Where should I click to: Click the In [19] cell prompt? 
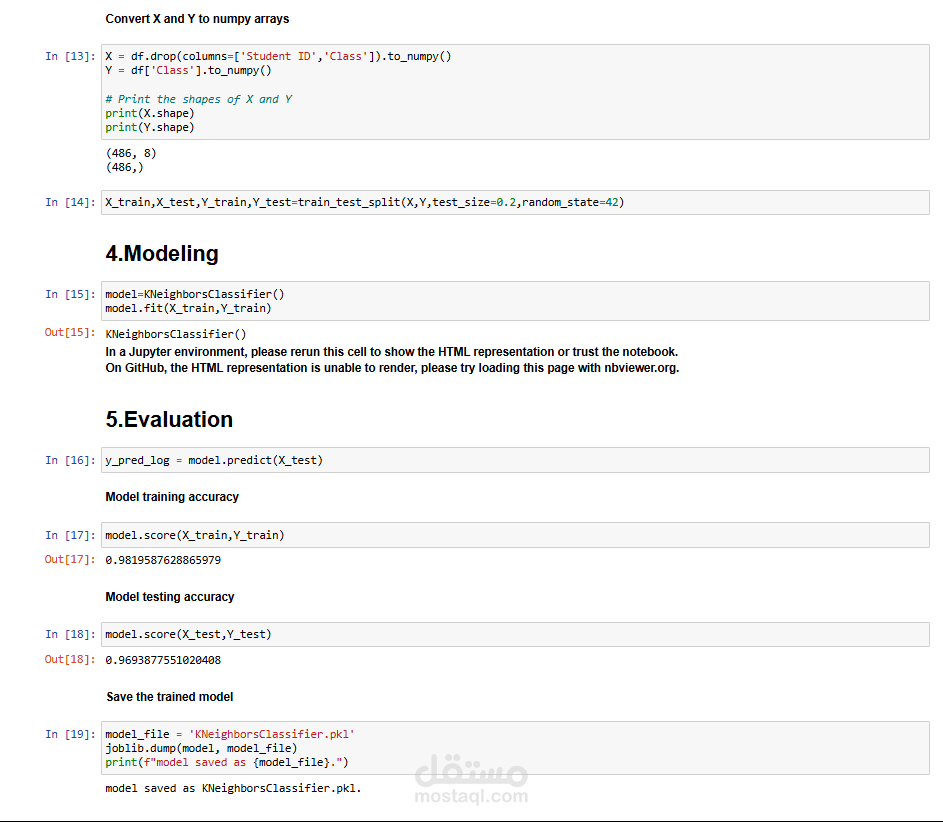coord(70,734)
